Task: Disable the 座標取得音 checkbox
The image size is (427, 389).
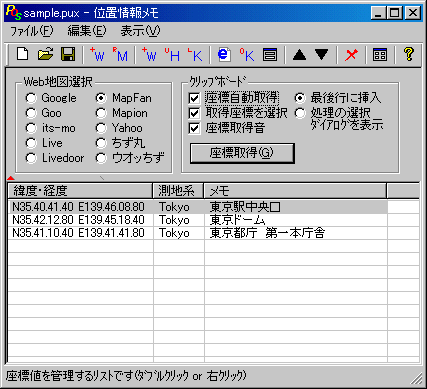Action: coord(194,128)
